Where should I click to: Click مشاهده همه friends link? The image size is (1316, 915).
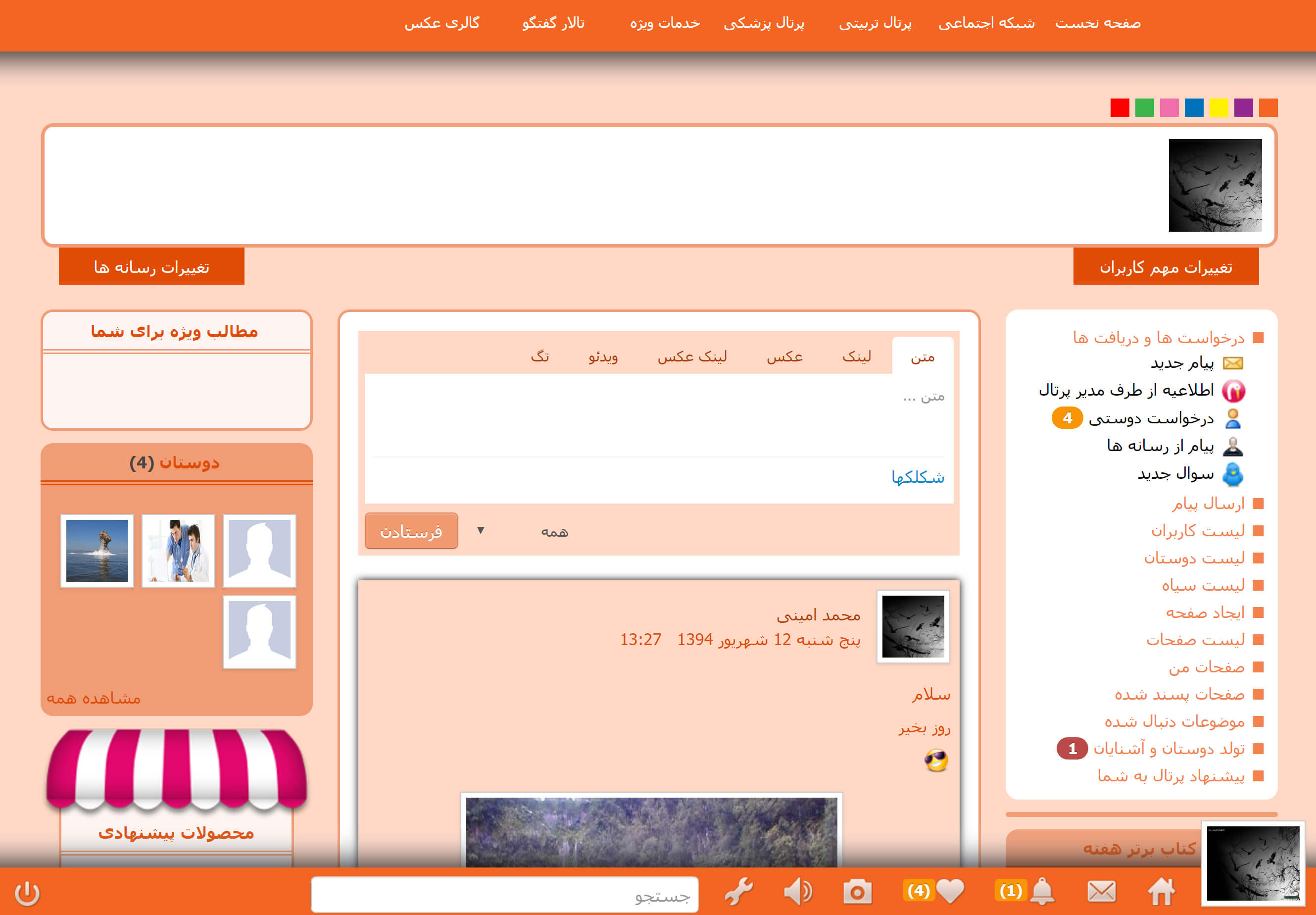[94, 698]
